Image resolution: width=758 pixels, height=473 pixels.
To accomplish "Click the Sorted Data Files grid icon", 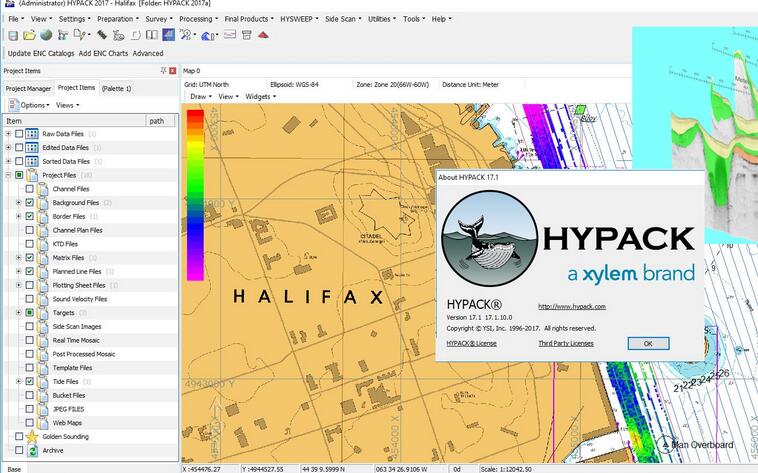I will pos(32,162).
